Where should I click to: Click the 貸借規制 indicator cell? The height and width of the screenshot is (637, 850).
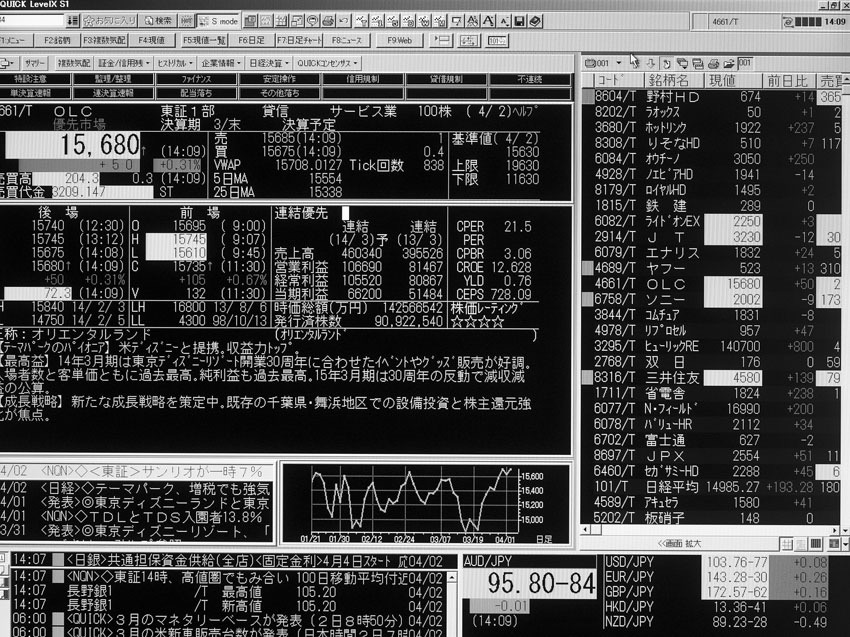(447, 79)
